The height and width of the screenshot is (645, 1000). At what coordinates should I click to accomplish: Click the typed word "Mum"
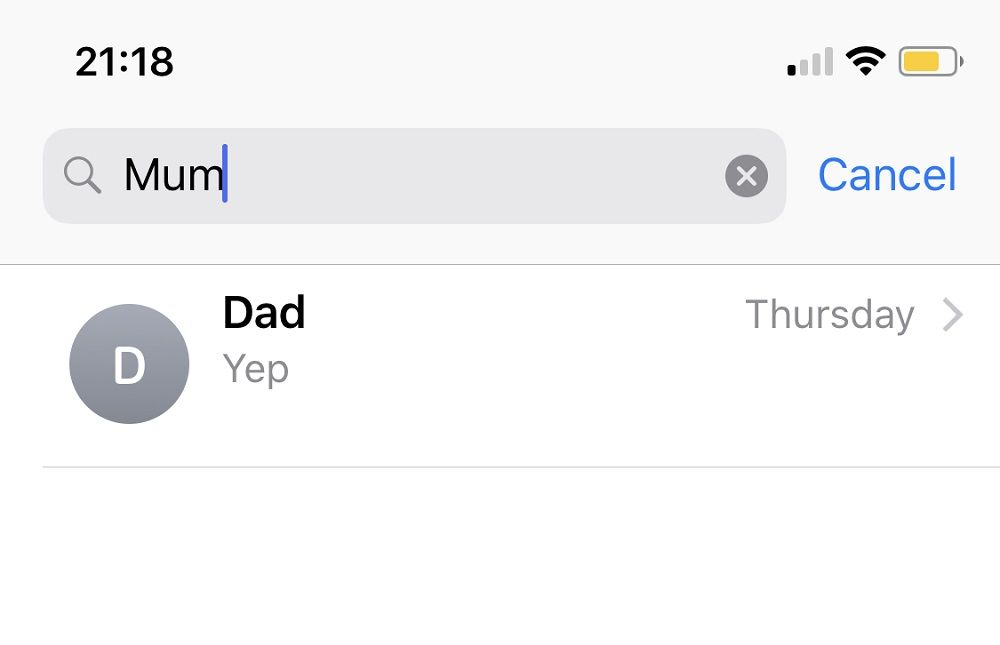(172, 177)
